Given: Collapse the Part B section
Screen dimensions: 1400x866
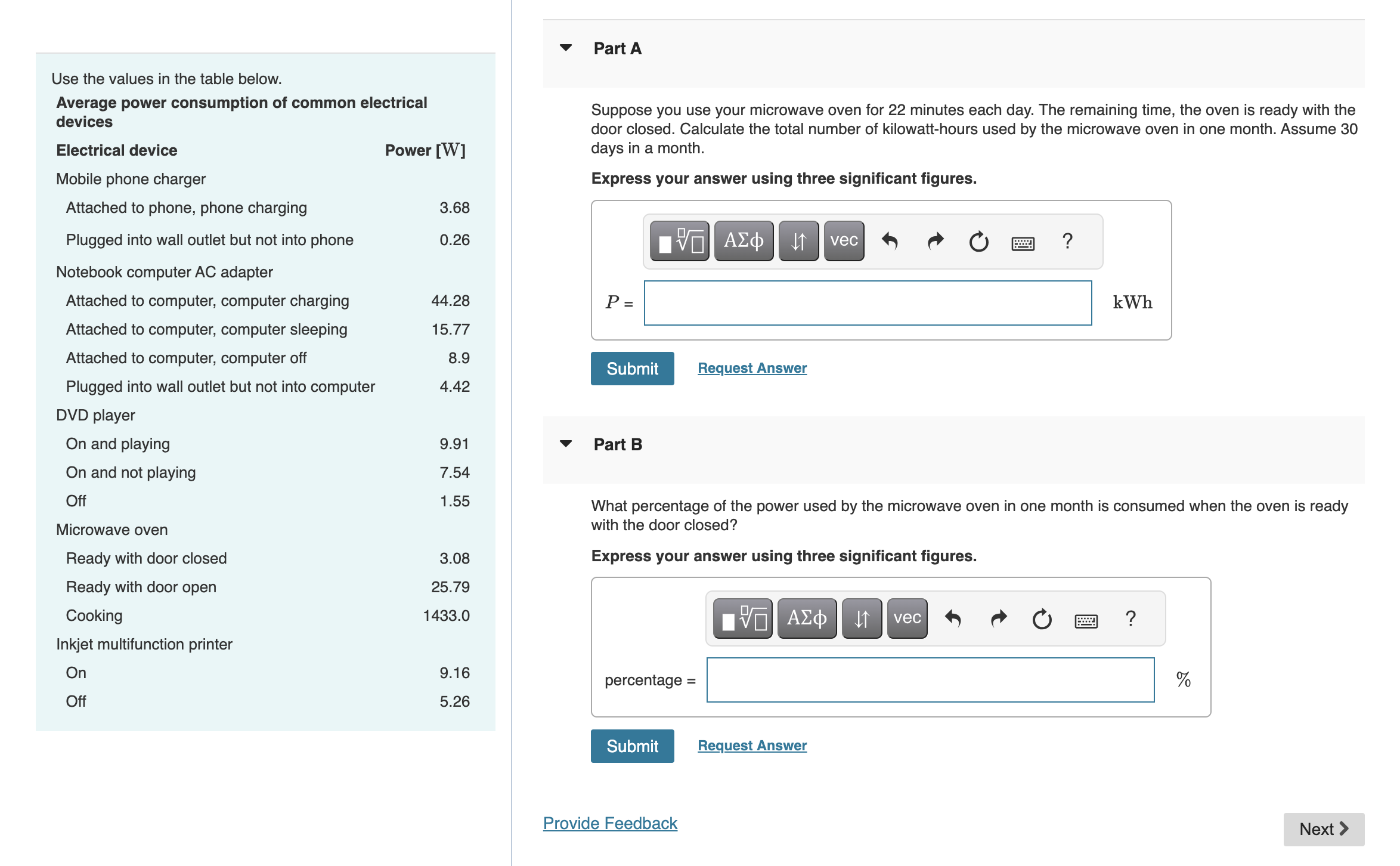Looking at the screenshot, I should pyautogui.click(x=565, y=444).
